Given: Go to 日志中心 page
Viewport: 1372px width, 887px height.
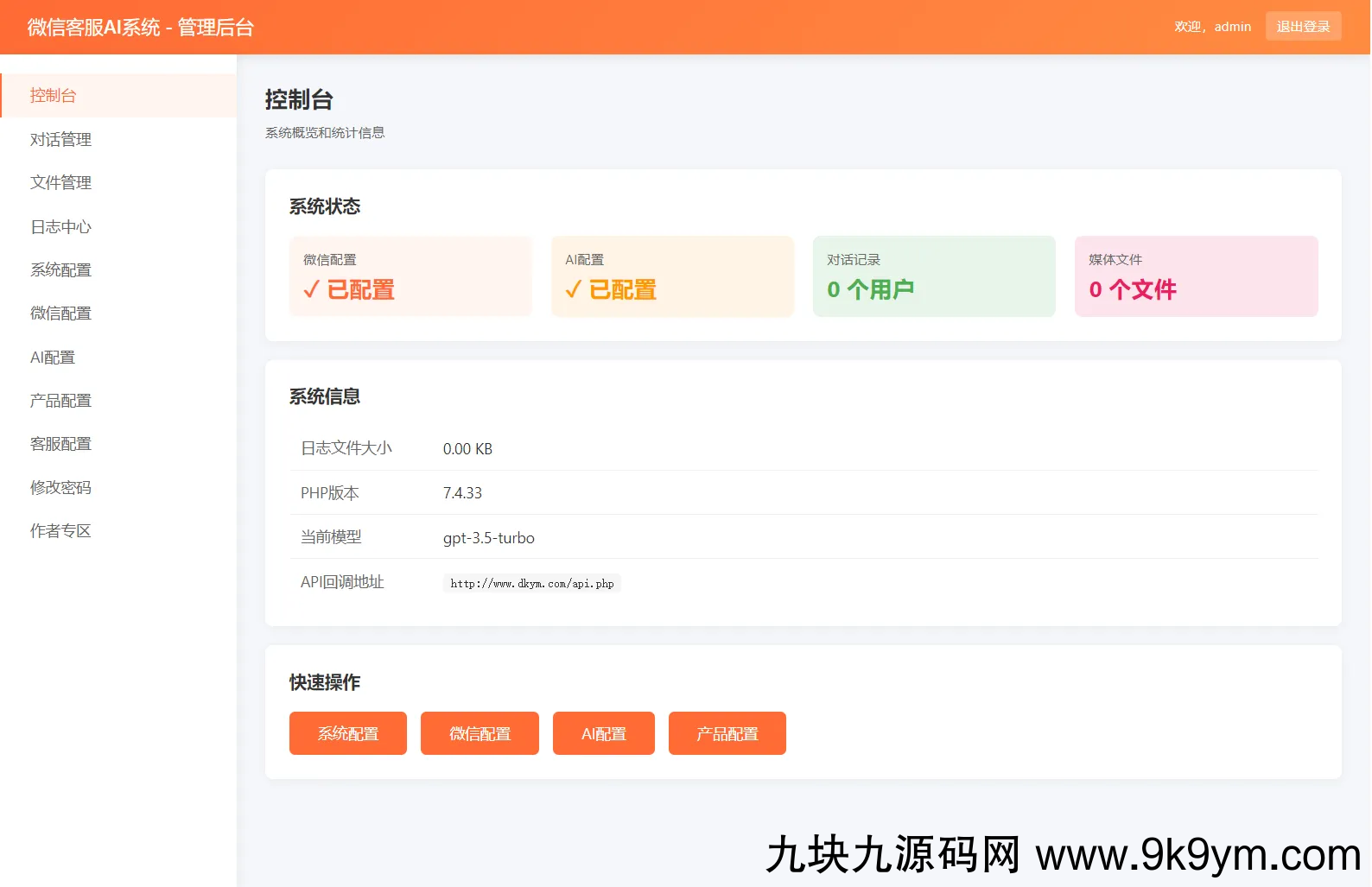Looking at the screenshot, I should (x=60, y=226).
